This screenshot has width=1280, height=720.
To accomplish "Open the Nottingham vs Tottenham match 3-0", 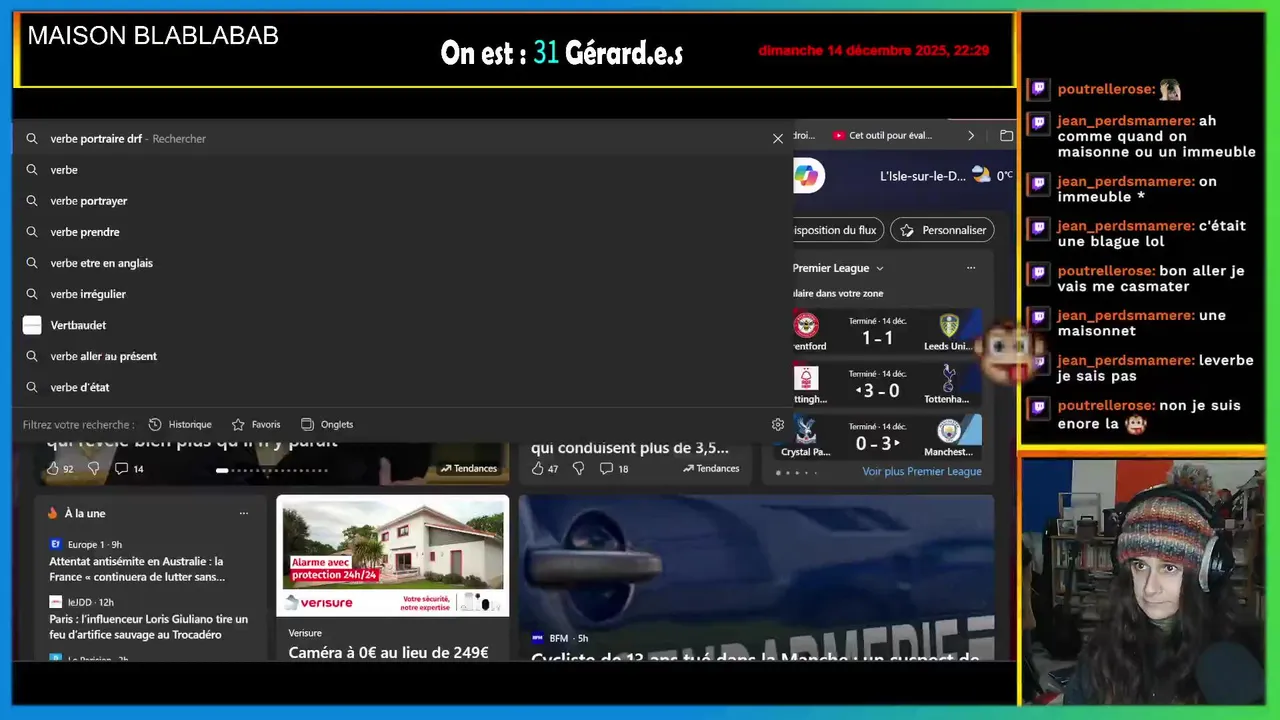I will (x=888, y=384).
